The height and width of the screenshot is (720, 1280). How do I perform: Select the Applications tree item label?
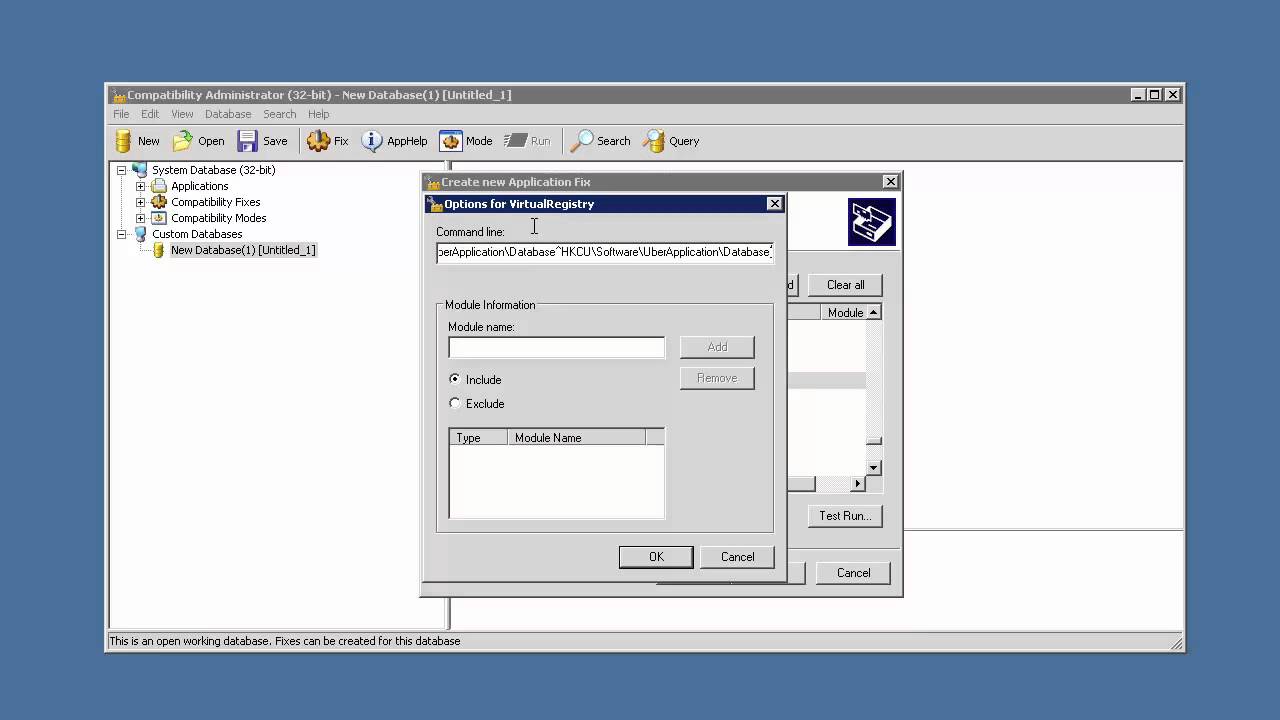199,186
